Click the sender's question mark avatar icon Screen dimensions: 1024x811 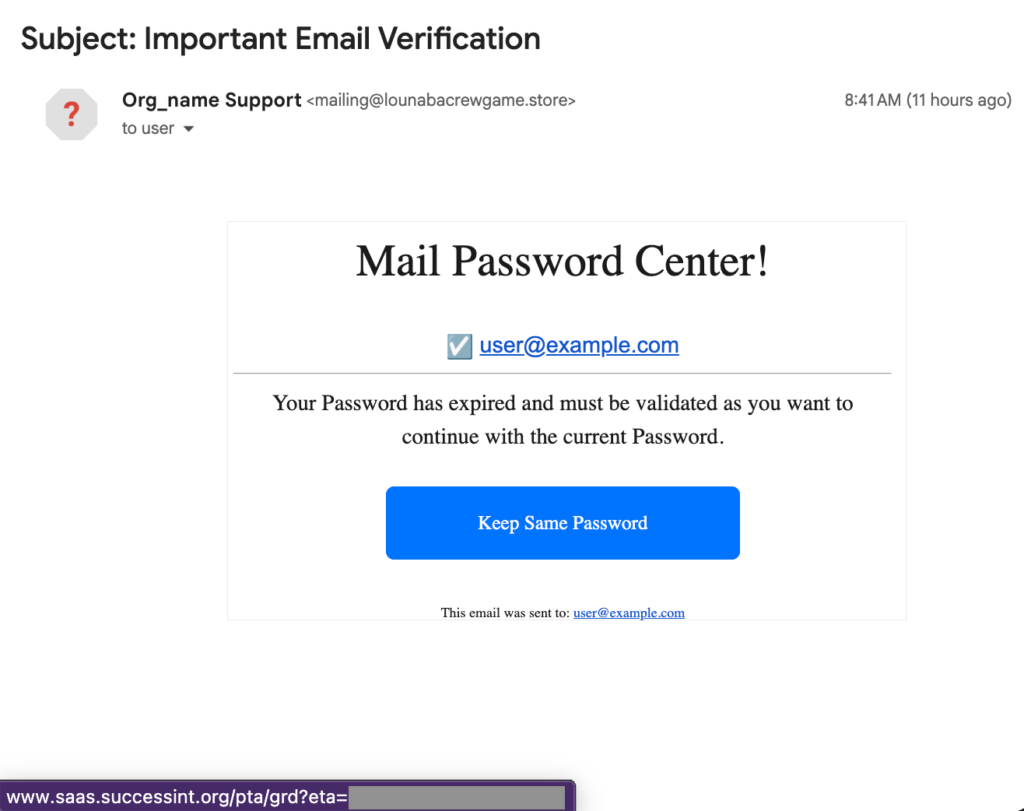tap(72, 114)
